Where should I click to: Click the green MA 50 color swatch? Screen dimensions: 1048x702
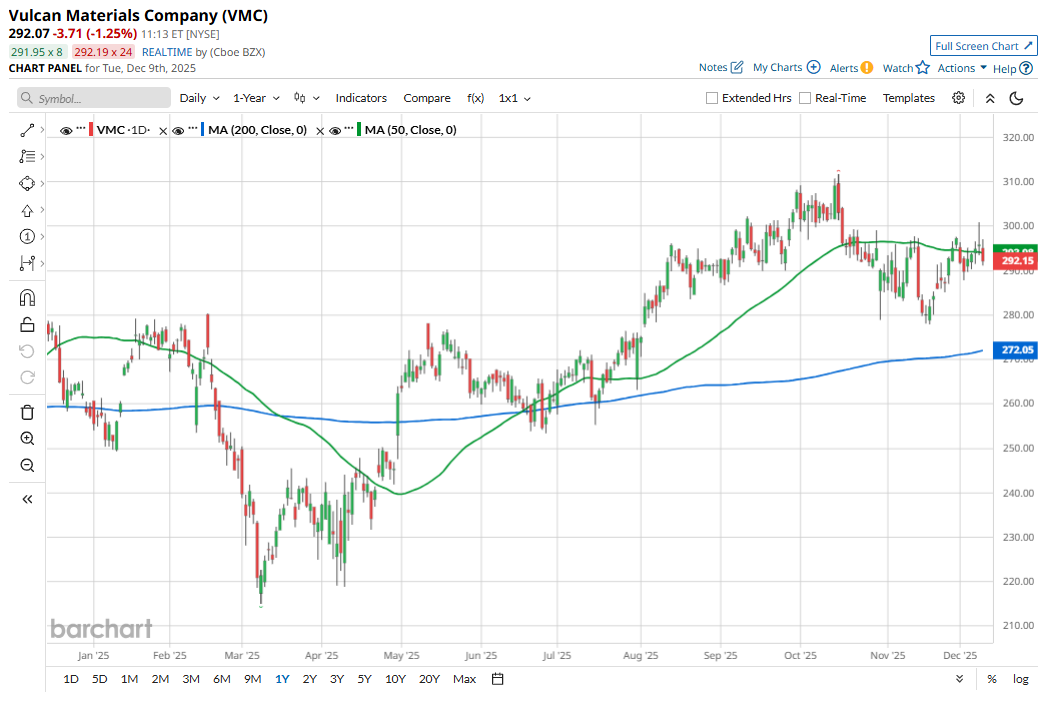pos(358,130)
